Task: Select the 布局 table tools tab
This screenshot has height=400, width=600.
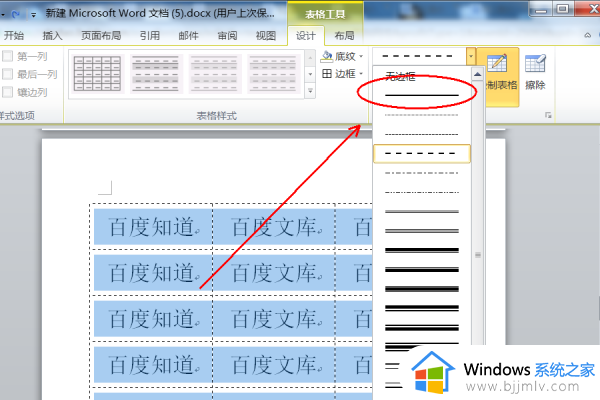Action: coord(344,36)
